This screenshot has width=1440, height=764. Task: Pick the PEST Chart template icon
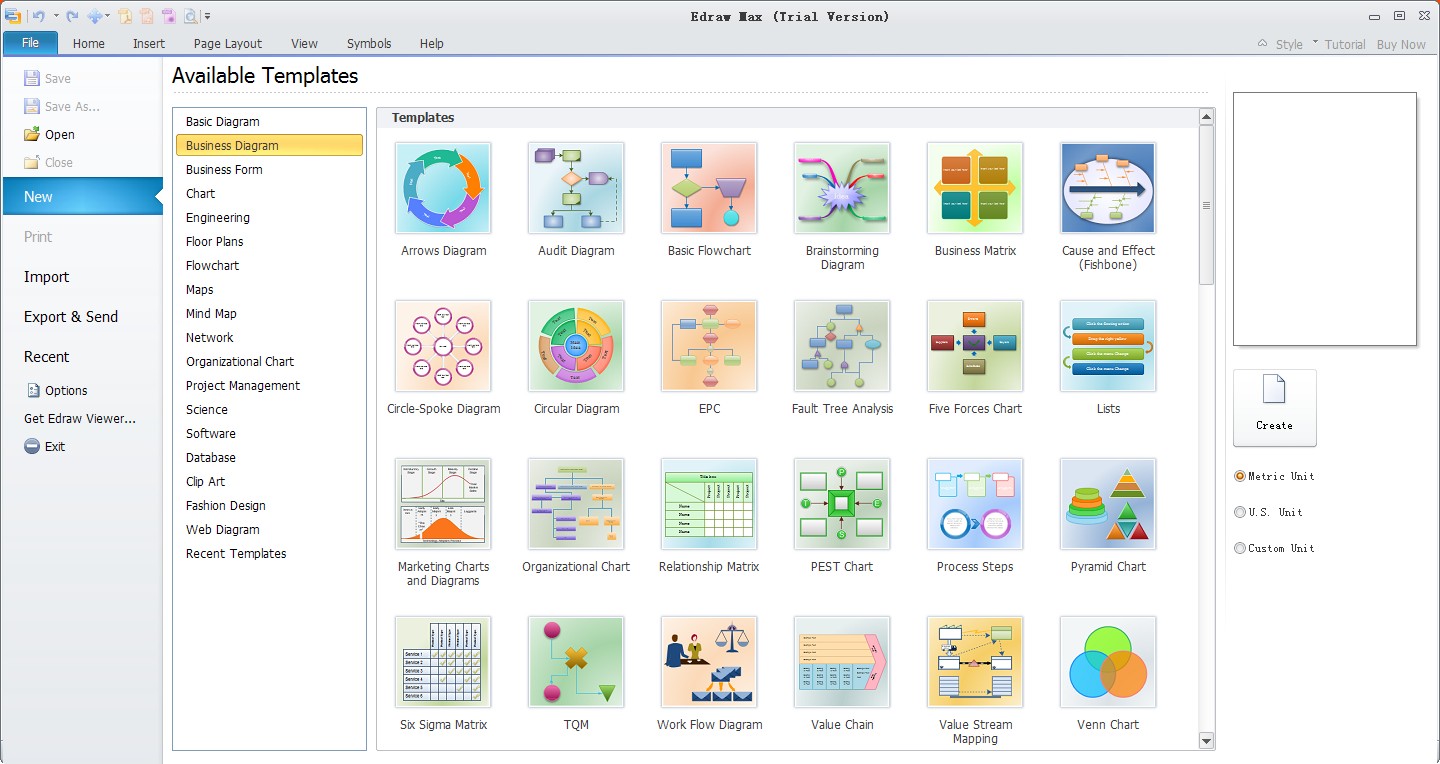coord(842,504)
